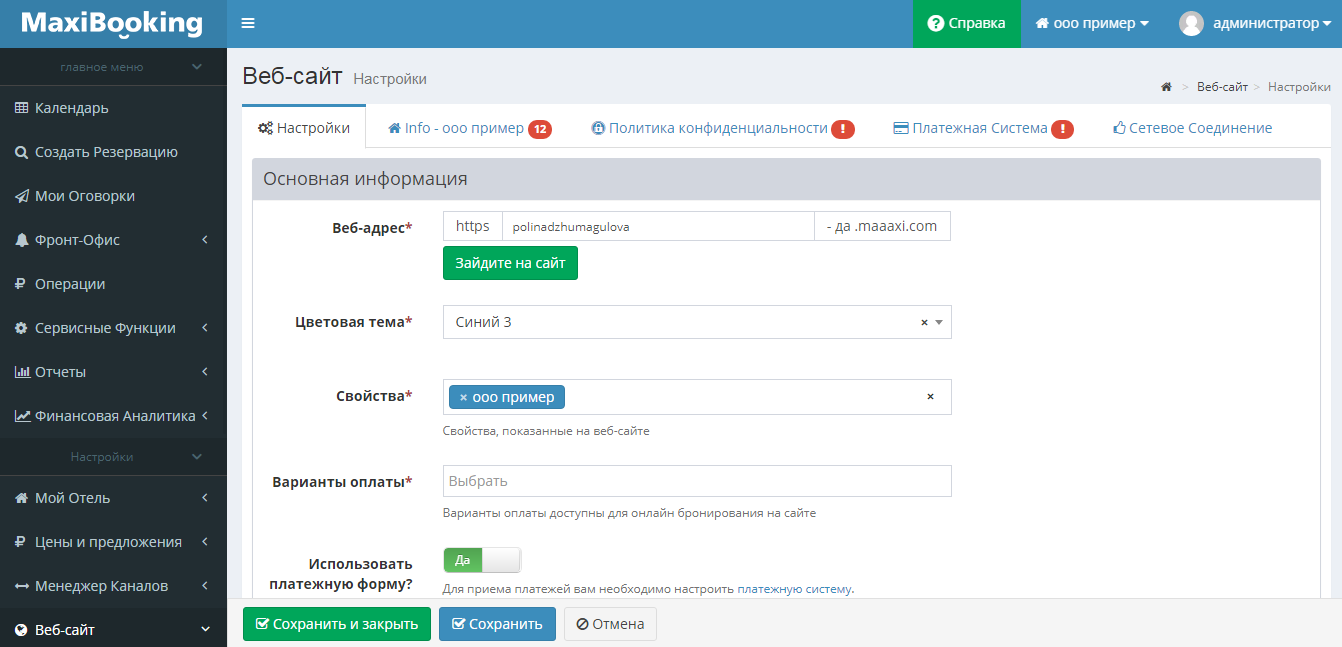This screenshot has height=647, width=1342.
Task: Toggle the hamburger sidebar menu icon
Action: tap(248, 23)
